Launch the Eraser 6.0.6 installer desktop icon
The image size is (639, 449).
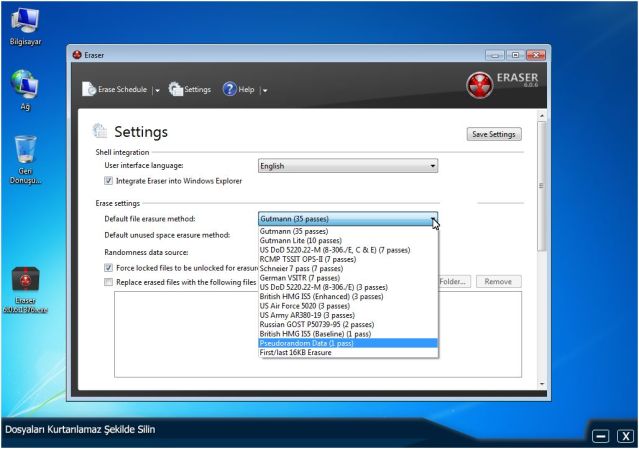25,290
